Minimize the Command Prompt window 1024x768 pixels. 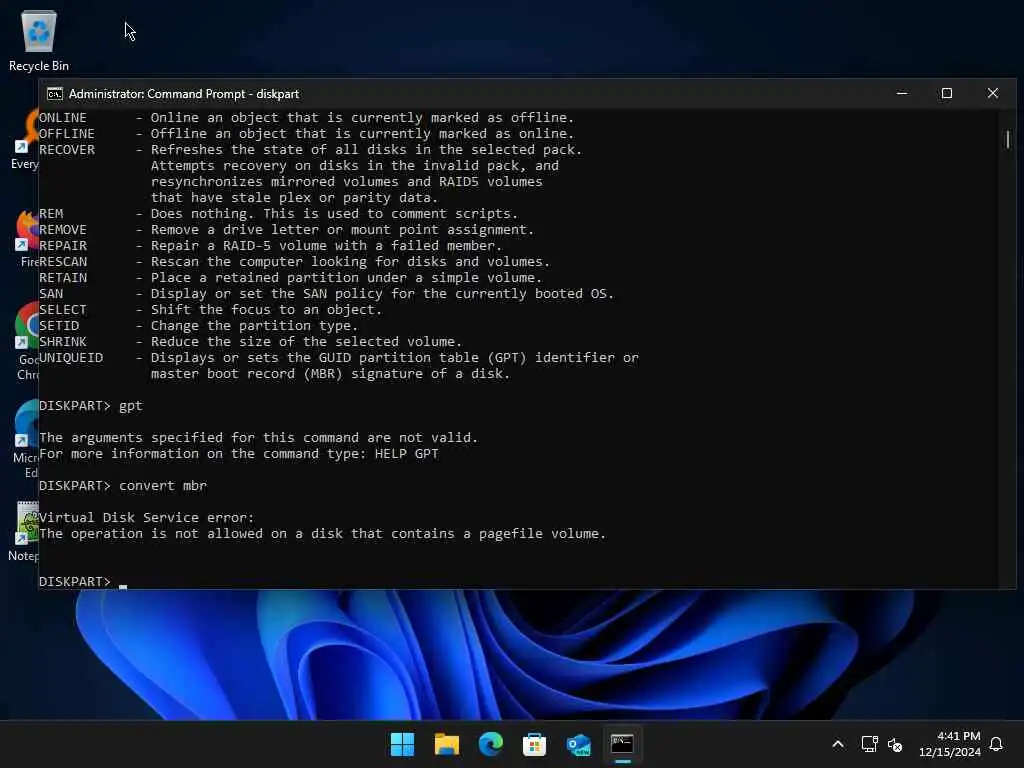(x=902, y=93)
